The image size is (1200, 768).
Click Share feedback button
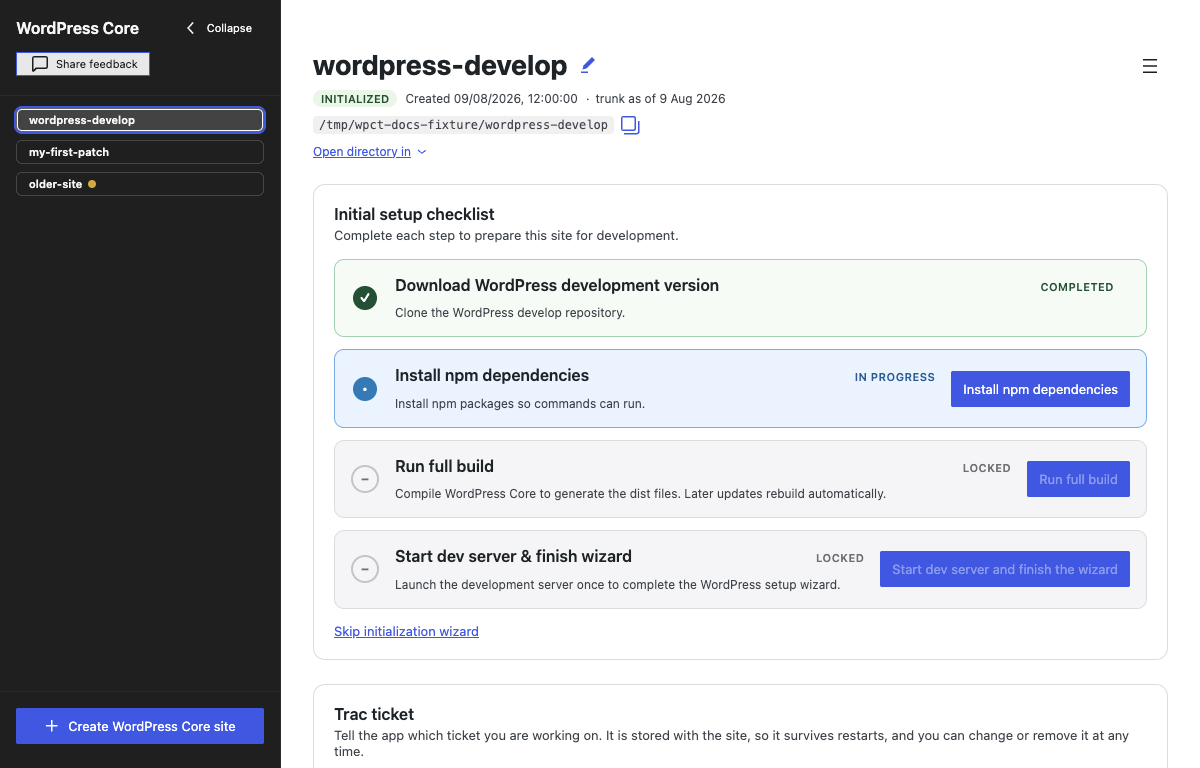[x=83, y=64]
